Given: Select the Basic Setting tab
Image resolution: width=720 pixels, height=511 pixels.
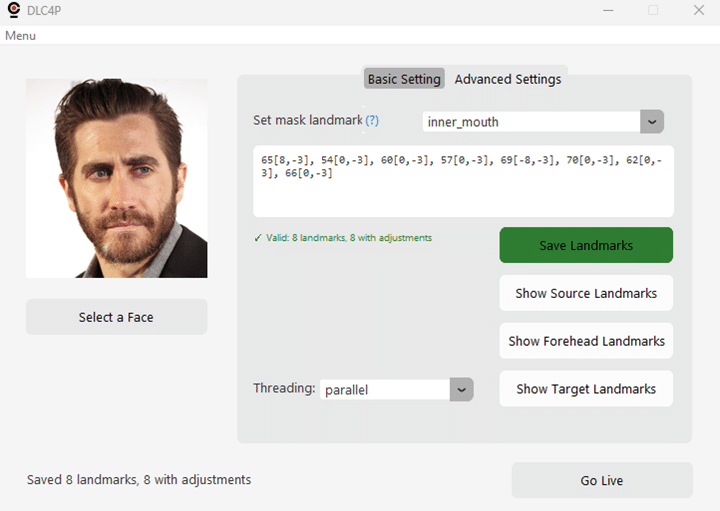Looking at the screenshot, I should coord(404,79).
